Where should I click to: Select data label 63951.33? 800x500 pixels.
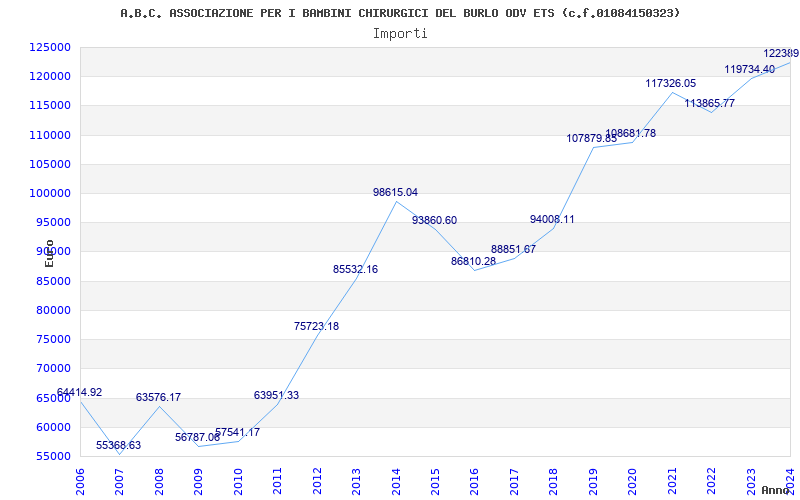pos(277,395)
